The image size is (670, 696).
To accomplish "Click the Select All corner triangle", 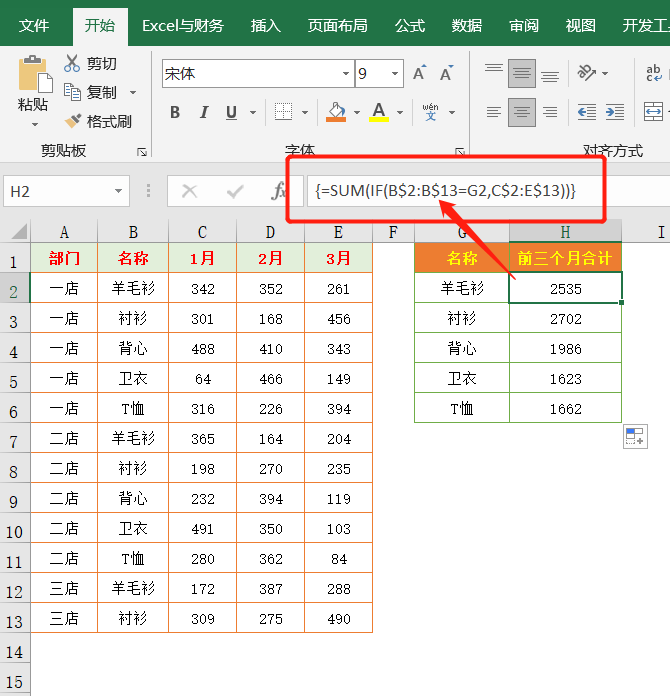I will tap(16, 233).
